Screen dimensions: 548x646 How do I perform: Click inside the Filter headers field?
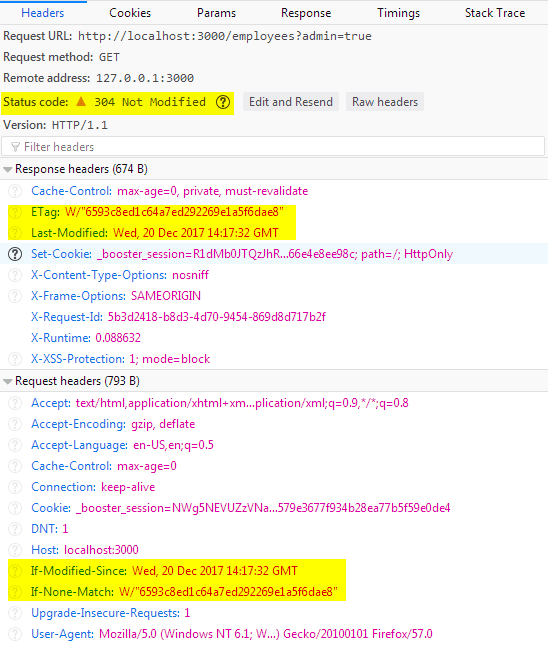(x=274, y=147)
